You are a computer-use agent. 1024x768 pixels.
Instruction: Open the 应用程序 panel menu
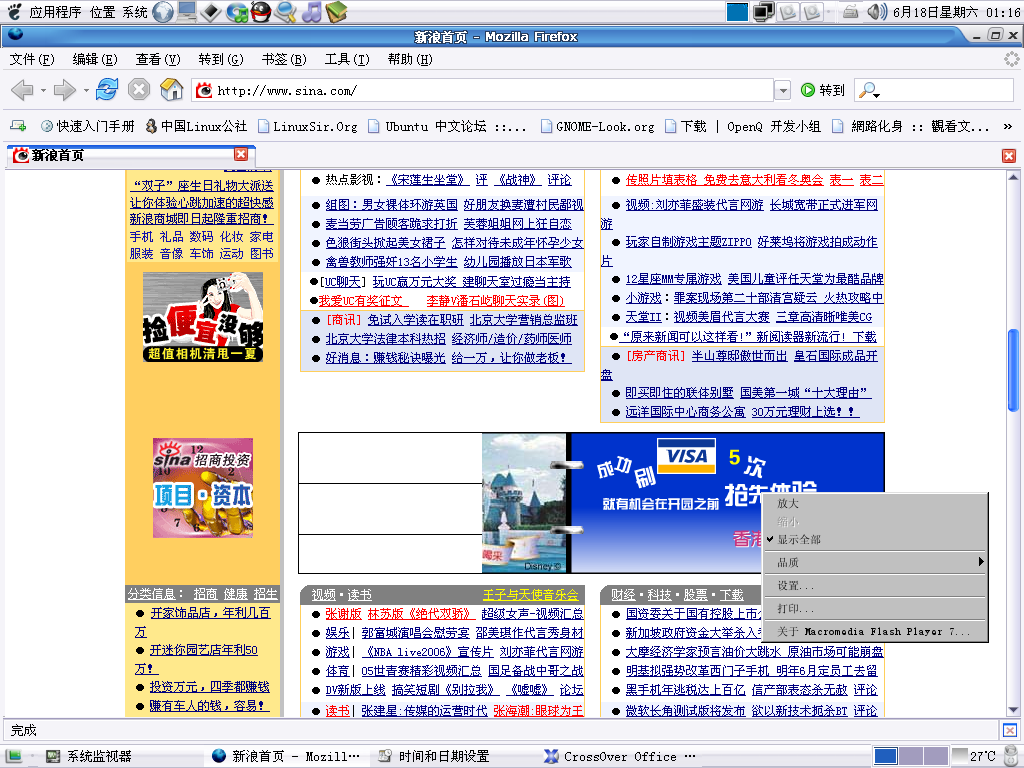[x=55, y=12]
